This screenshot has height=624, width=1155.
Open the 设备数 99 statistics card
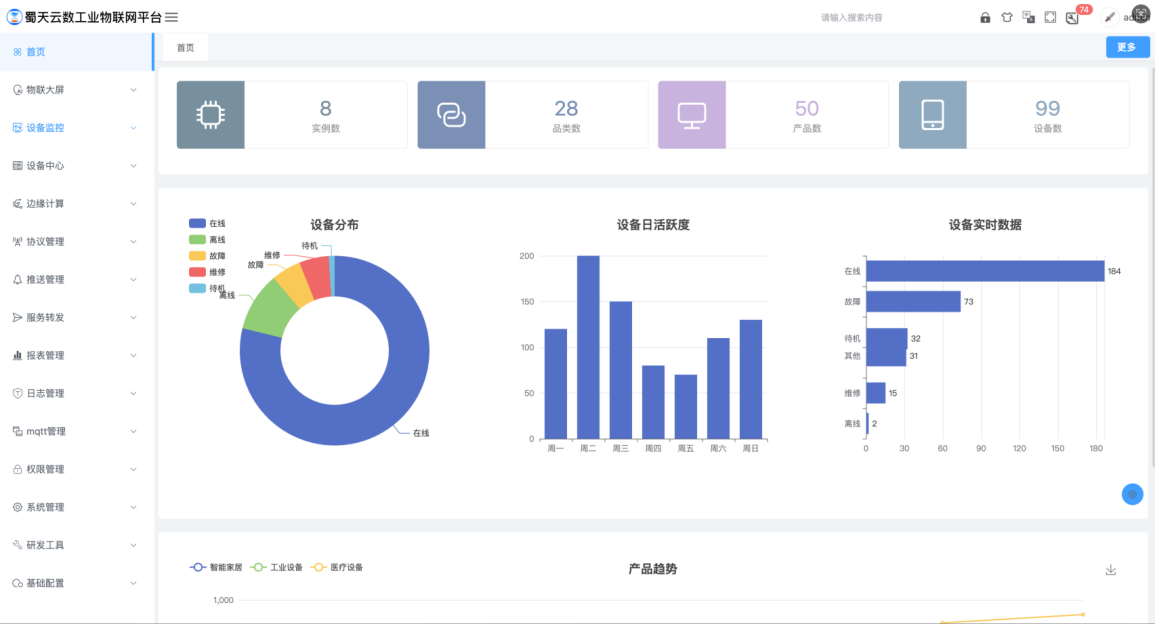click(x=1013, y=115)
